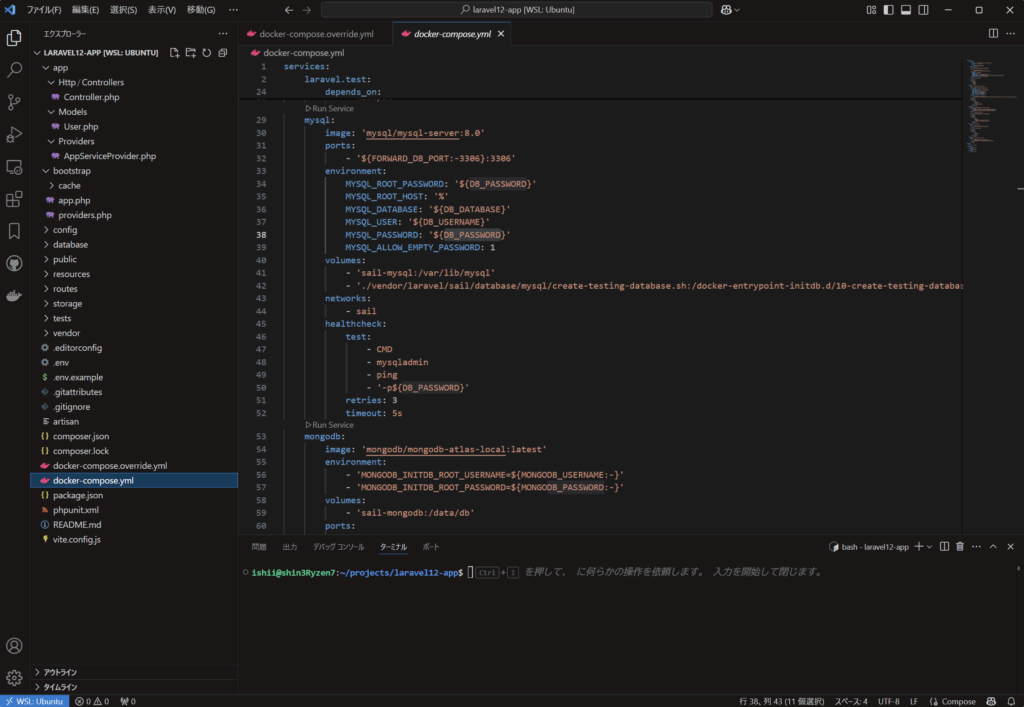This screenshot has height=707, width=1024.
Task: Create a new folder in explorer
Action: click(191, 53)
